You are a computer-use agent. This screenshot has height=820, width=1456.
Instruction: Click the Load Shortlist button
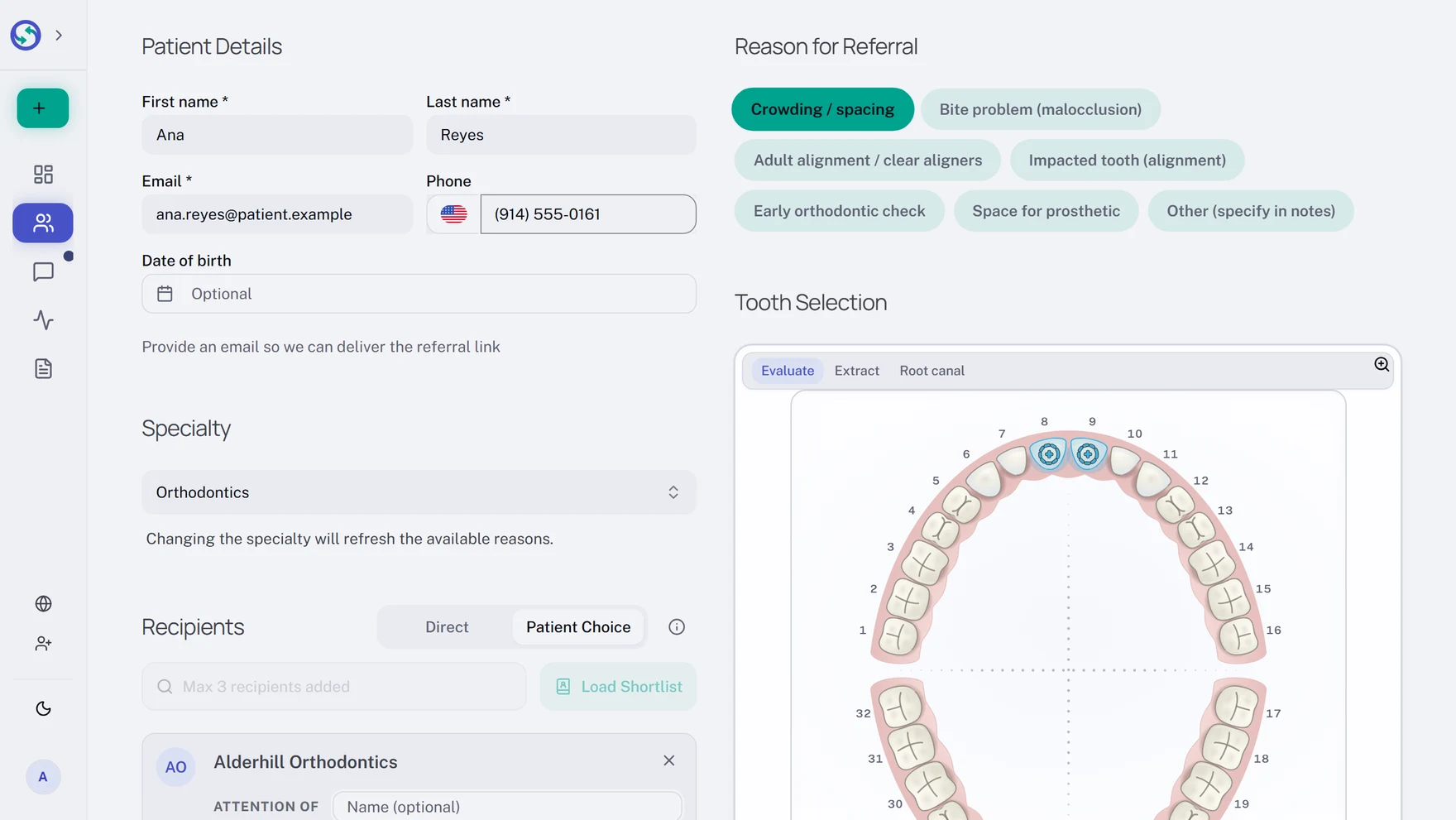(x=618, y=687)
